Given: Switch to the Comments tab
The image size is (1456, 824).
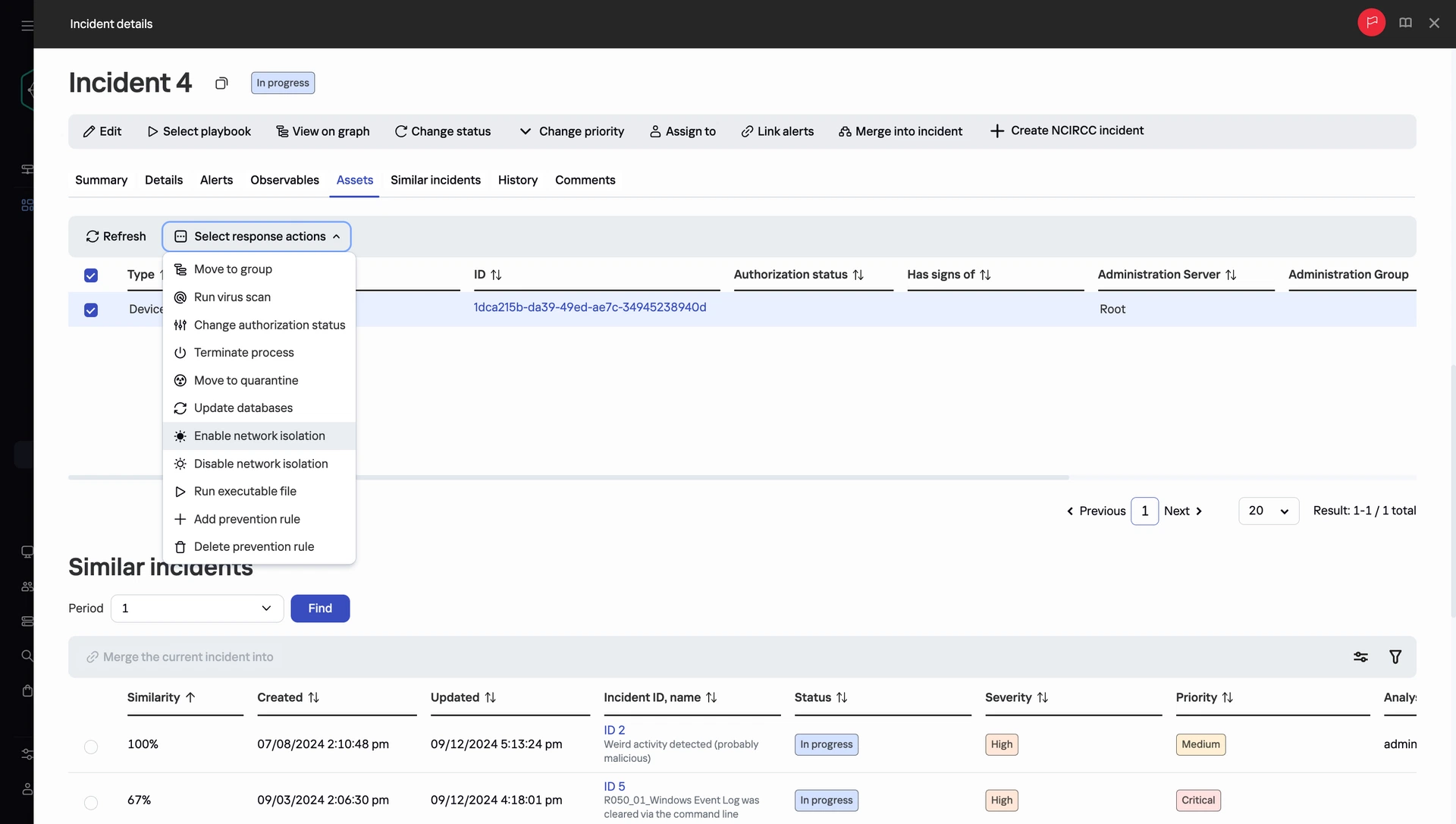Looking at the screenshot, I should 585,180.
